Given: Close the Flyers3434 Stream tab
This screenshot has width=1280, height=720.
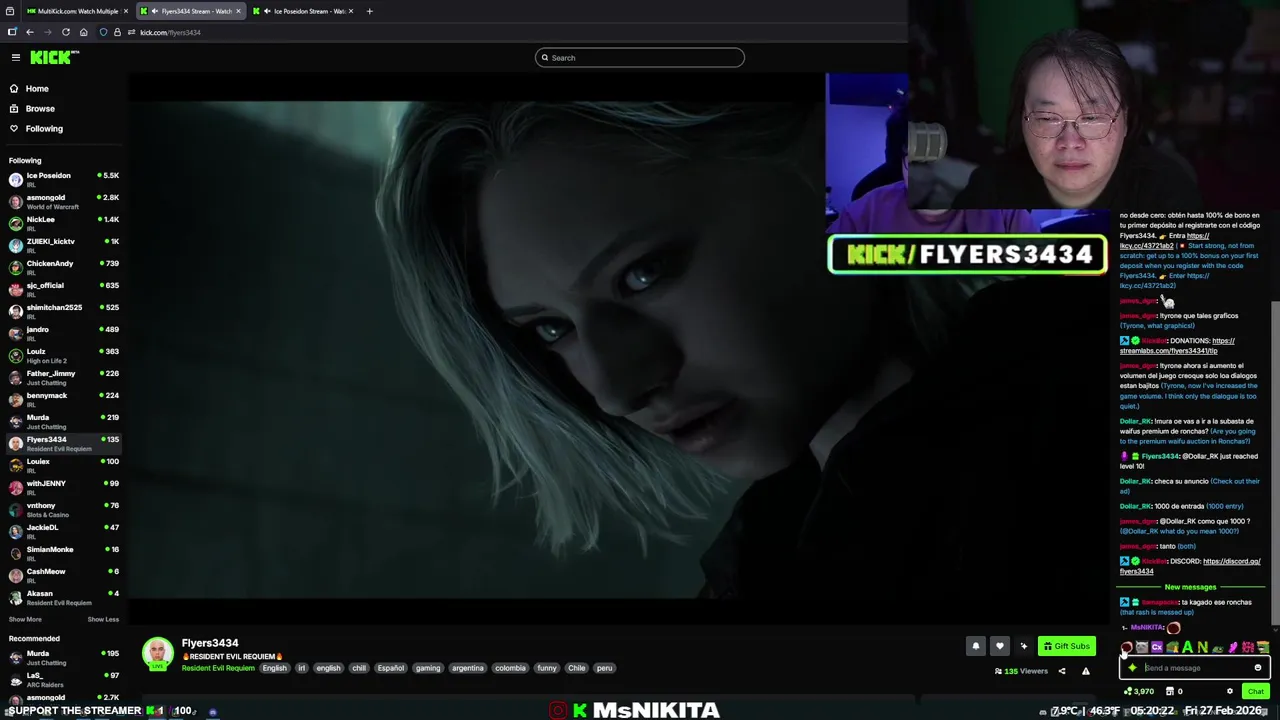Looking at the screenshot, I should 238,11.
